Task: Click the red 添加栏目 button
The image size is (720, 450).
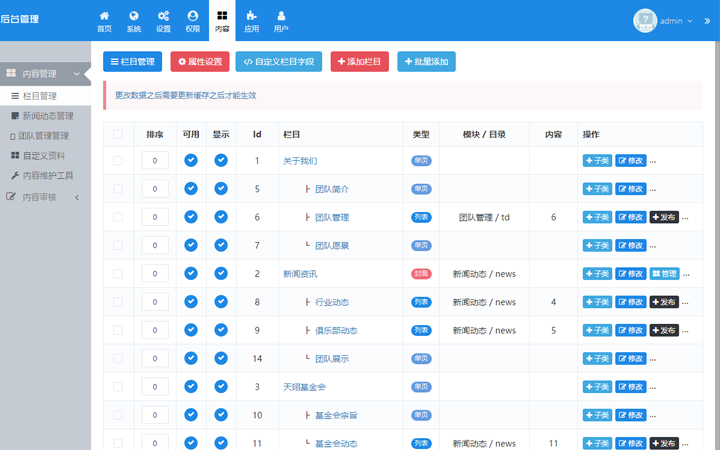Action: pyautogui.click(x=359, y=62)
